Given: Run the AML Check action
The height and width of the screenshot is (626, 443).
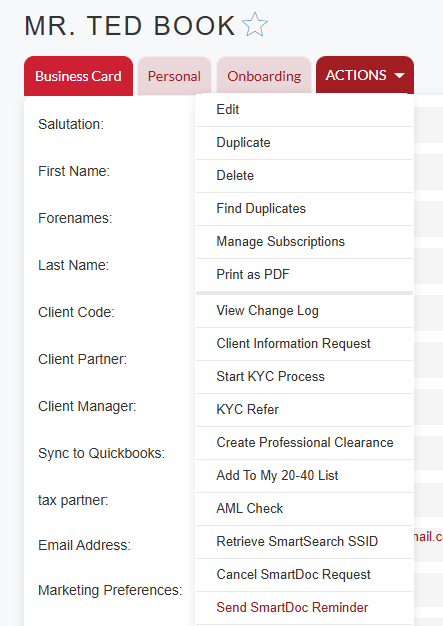Looking at the screenshot, I should coord(304,509).
